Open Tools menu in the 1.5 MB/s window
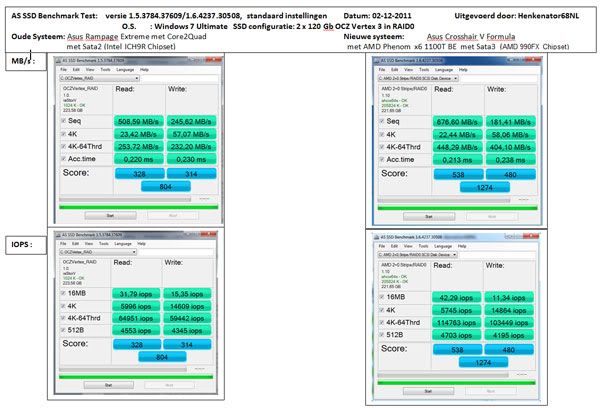Screen dimensions: 600x408 pyautogui.click(x=105, y=70)
